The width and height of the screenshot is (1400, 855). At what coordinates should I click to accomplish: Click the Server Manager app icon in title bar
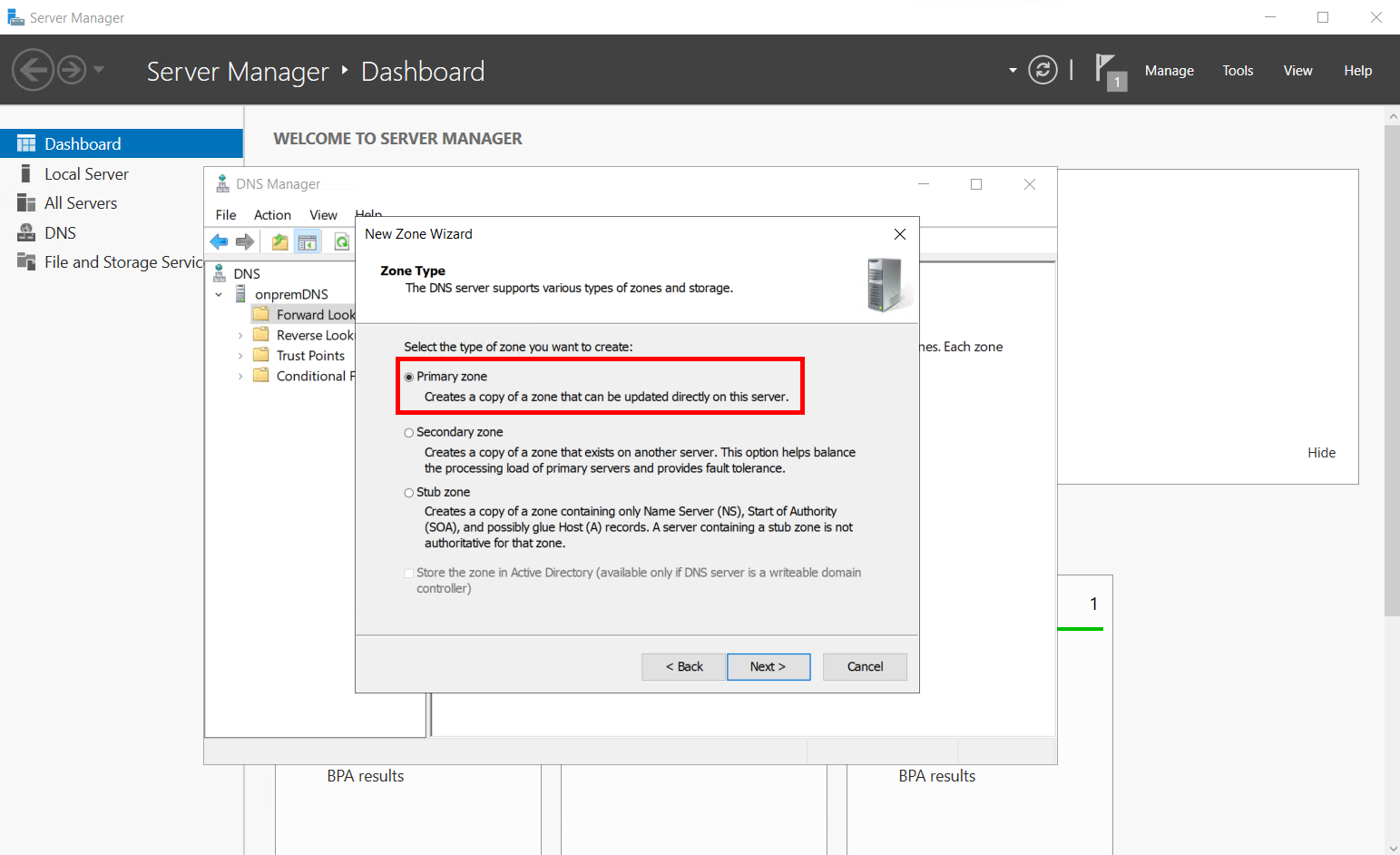pyautogui.click(x=15, y=17)
